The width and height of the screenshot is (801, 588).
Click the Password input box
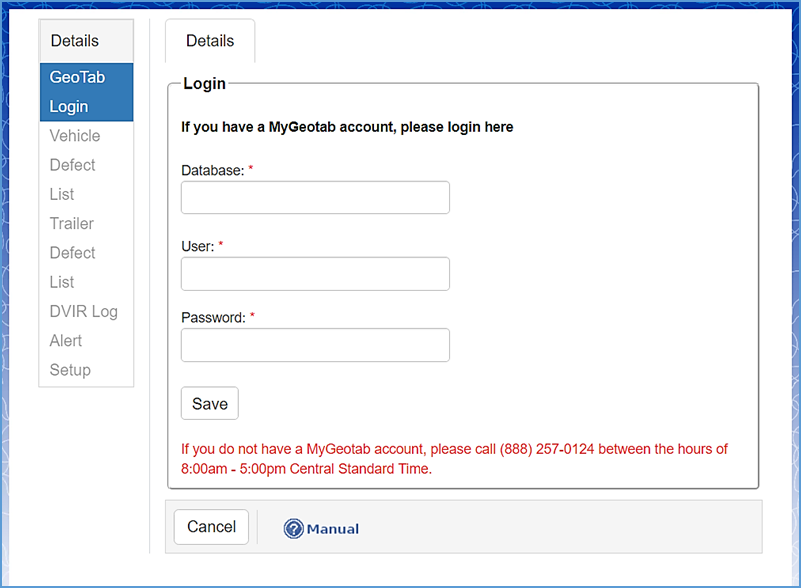tap(315, 345)
